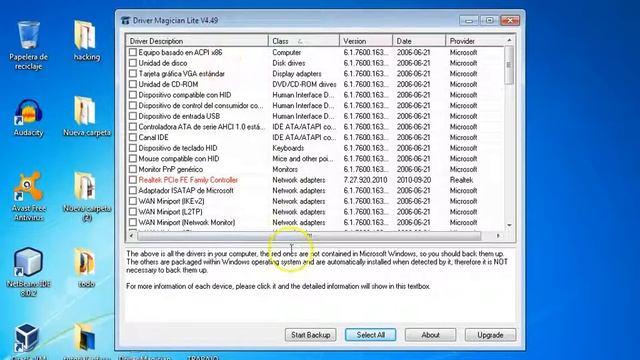Click the 'Disk drives' class cell
Screen dimensions: 640x360
(289, 63)
